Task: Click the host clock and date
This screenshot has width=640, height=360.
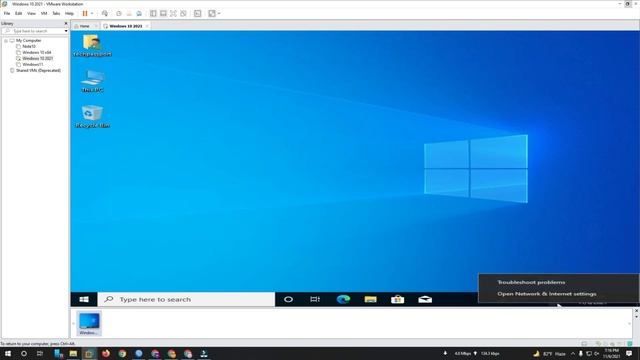Action: (612, 353)
